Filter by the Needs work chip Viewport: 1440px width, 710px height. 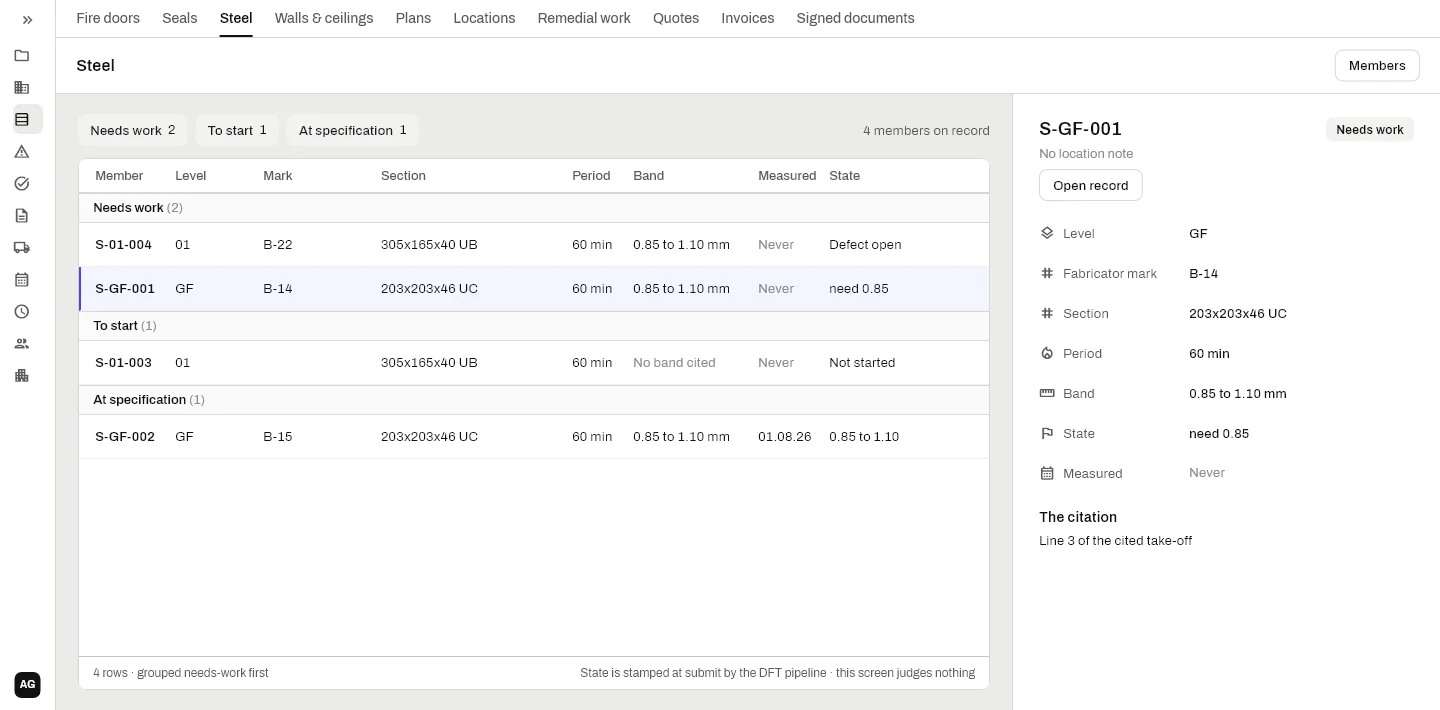coord(133,130)
